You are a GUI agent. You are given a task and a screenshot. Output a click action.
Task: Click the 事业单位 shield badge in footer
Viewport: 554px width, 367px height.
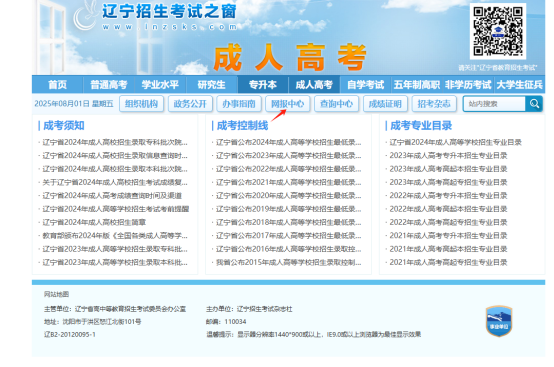[499, 321]
